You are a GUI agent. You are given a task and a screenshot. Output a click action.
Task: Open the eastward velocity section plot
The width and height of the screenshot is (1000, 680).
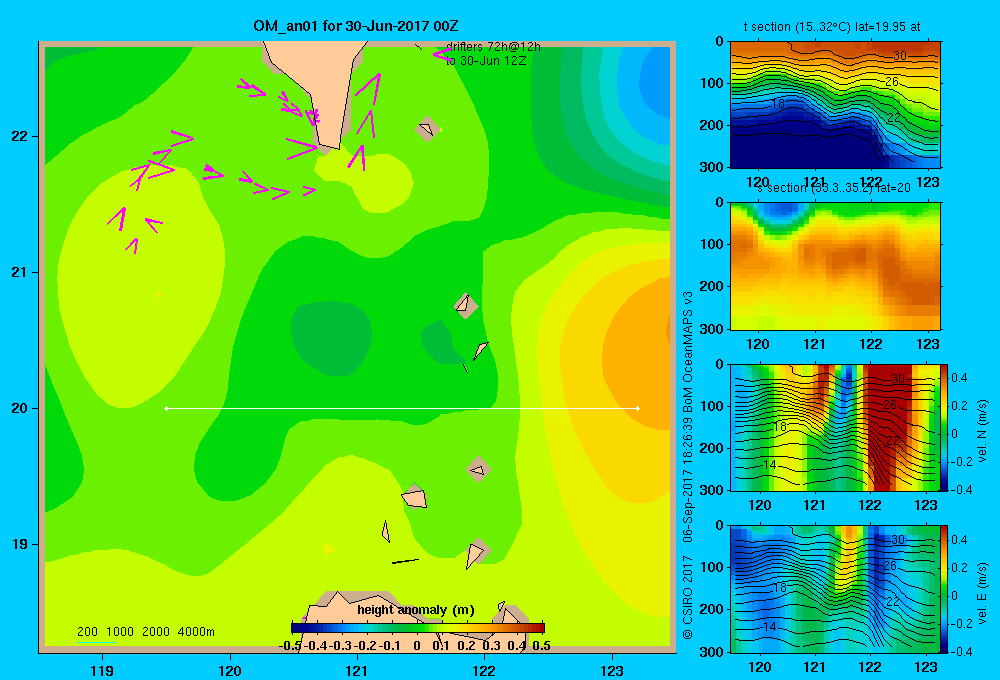tap(835, 589)
